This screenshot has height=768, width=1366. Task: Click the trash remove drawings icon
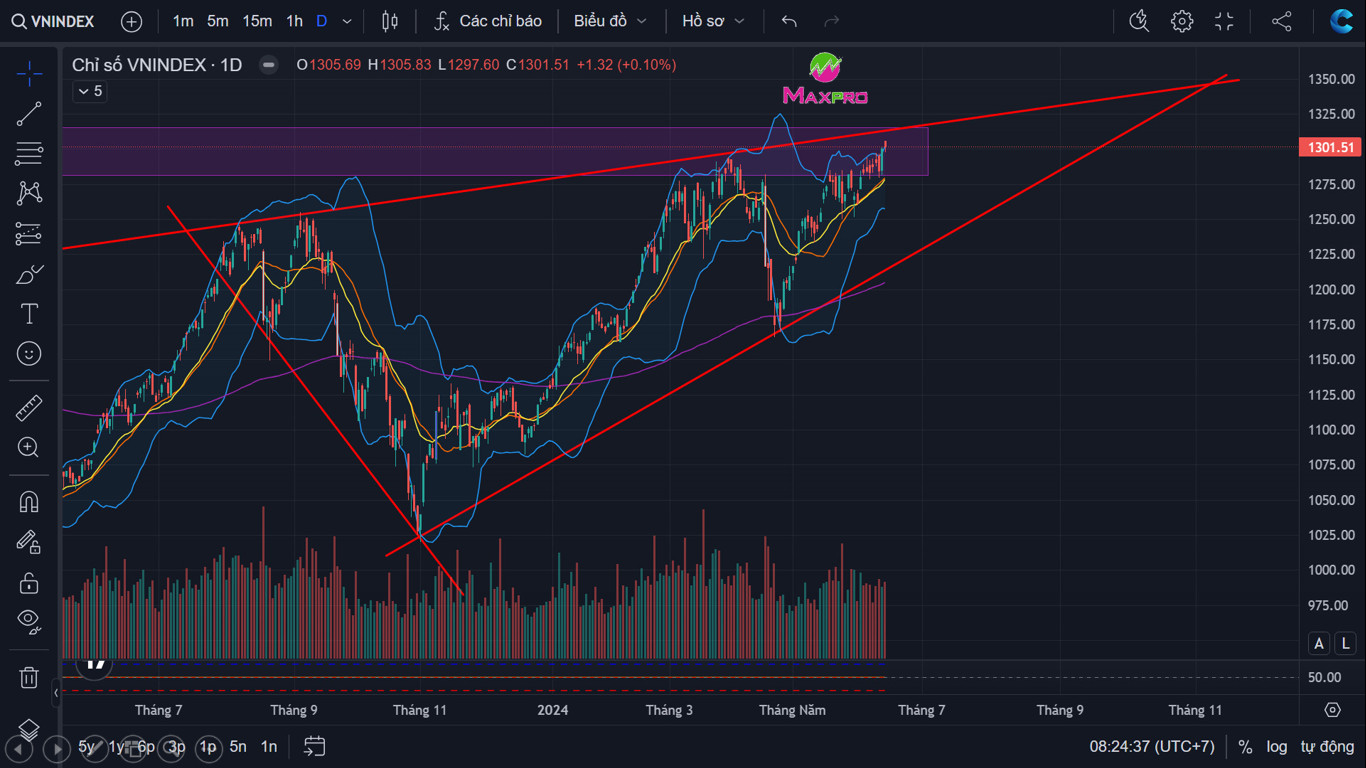point(29,678)
